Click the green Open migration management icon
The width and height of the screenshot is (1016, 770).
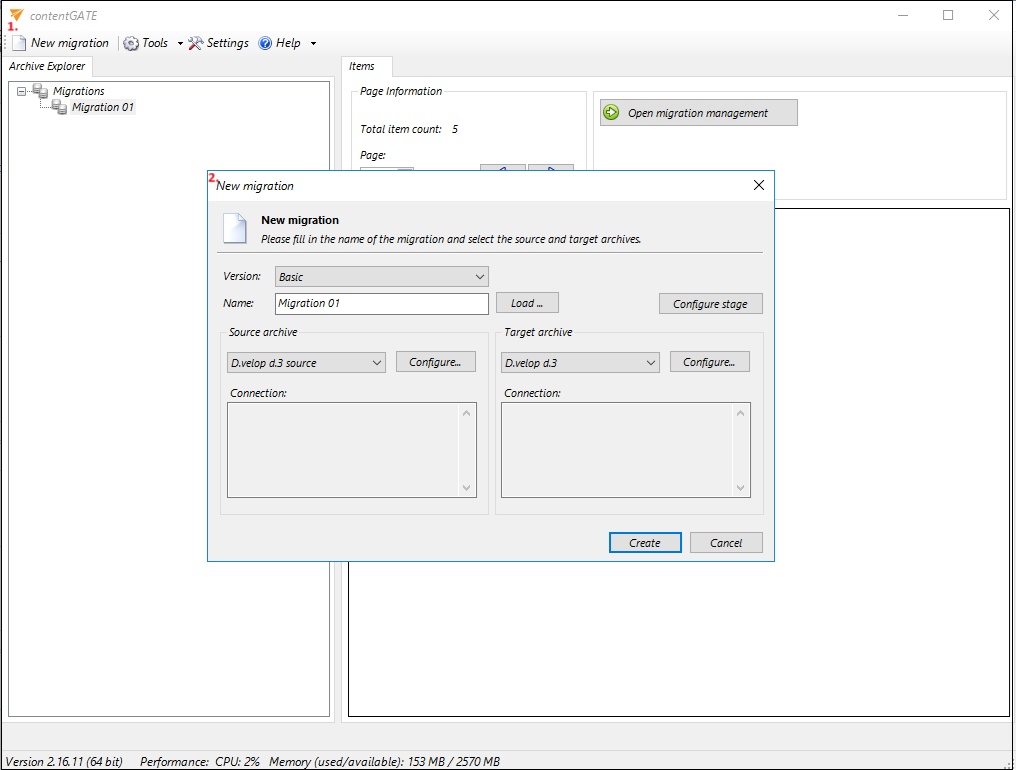[x=612, y=113]
